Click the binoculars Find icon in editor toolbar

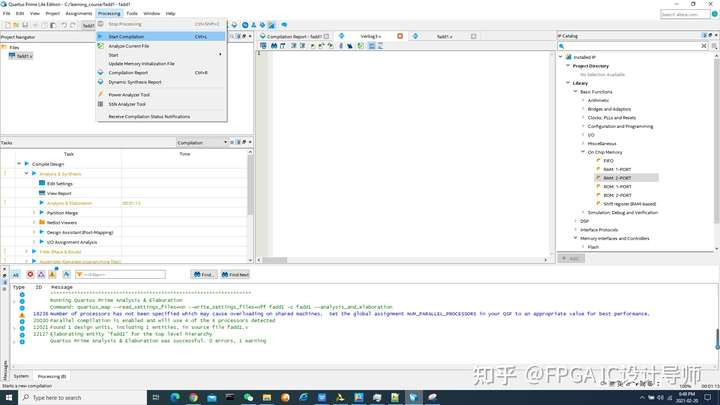point(274,45)
